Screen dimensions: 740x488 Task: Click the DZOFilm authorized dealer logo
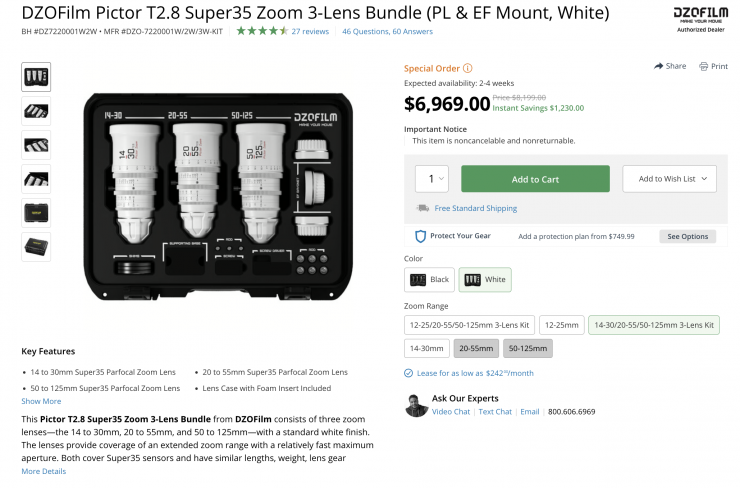699,18
